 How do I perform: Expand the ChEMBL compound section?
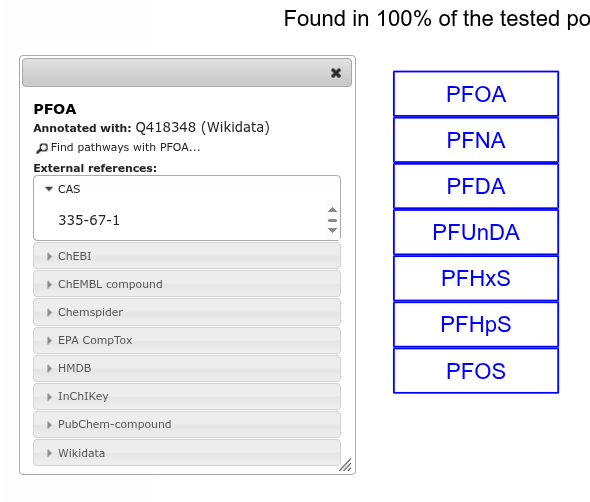[187, 284]
